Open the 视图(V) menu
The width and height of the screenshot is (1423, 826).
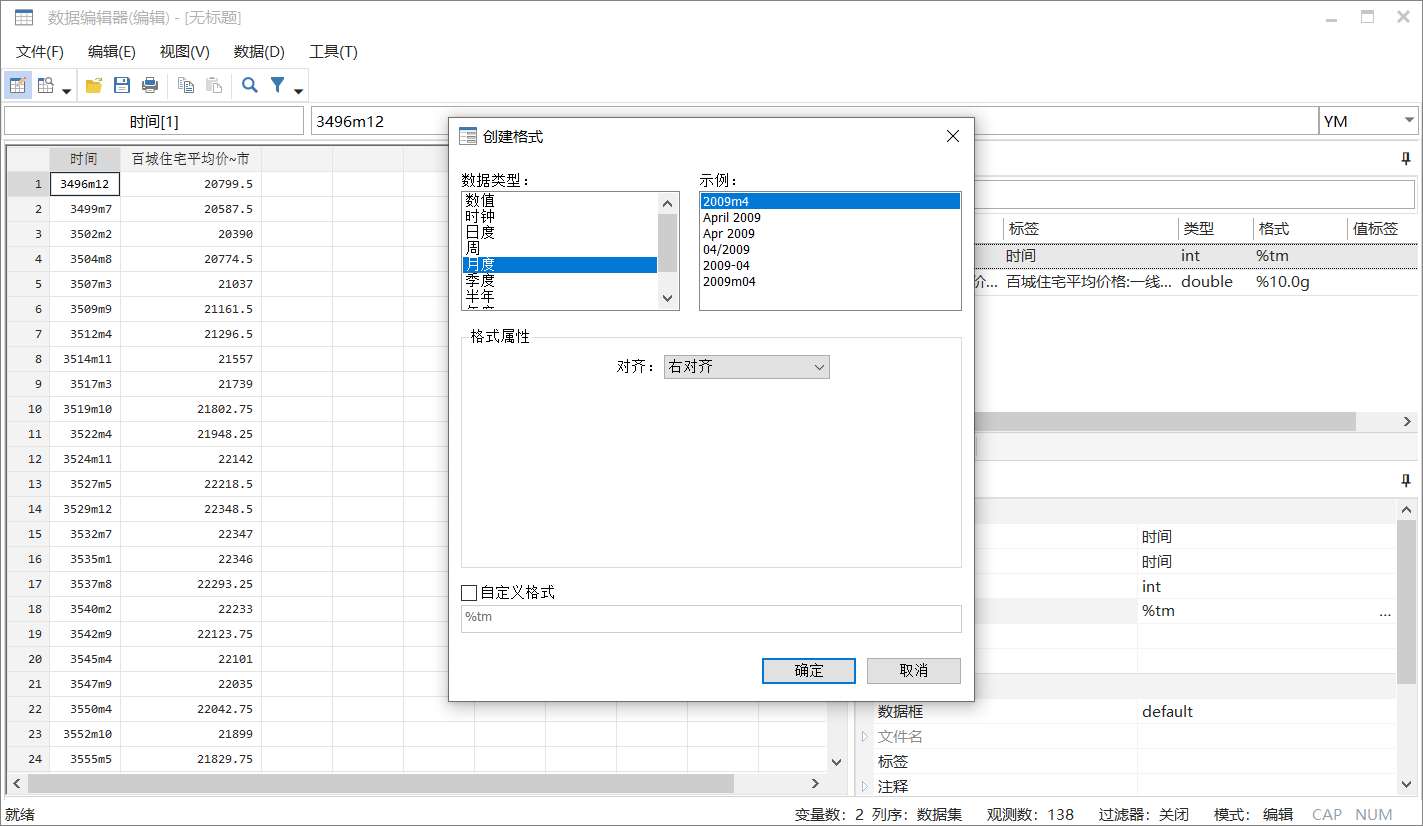[x=185, y=52]
